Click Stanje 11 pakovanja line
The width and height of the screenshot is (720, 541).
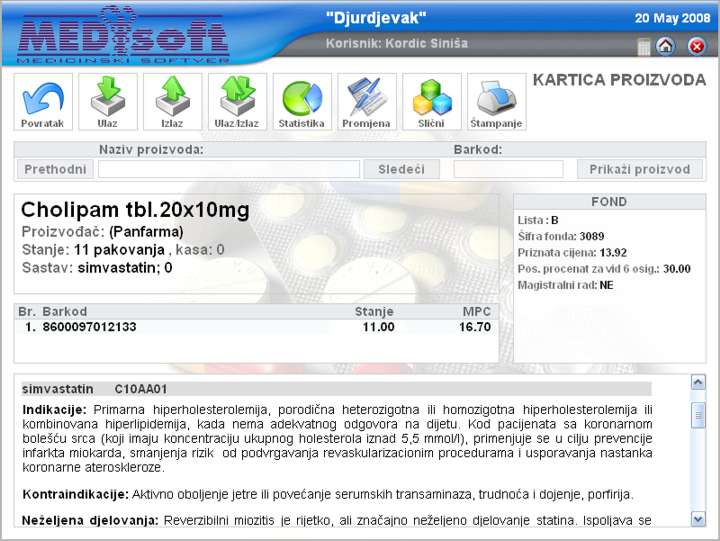[x=123, y=250]
